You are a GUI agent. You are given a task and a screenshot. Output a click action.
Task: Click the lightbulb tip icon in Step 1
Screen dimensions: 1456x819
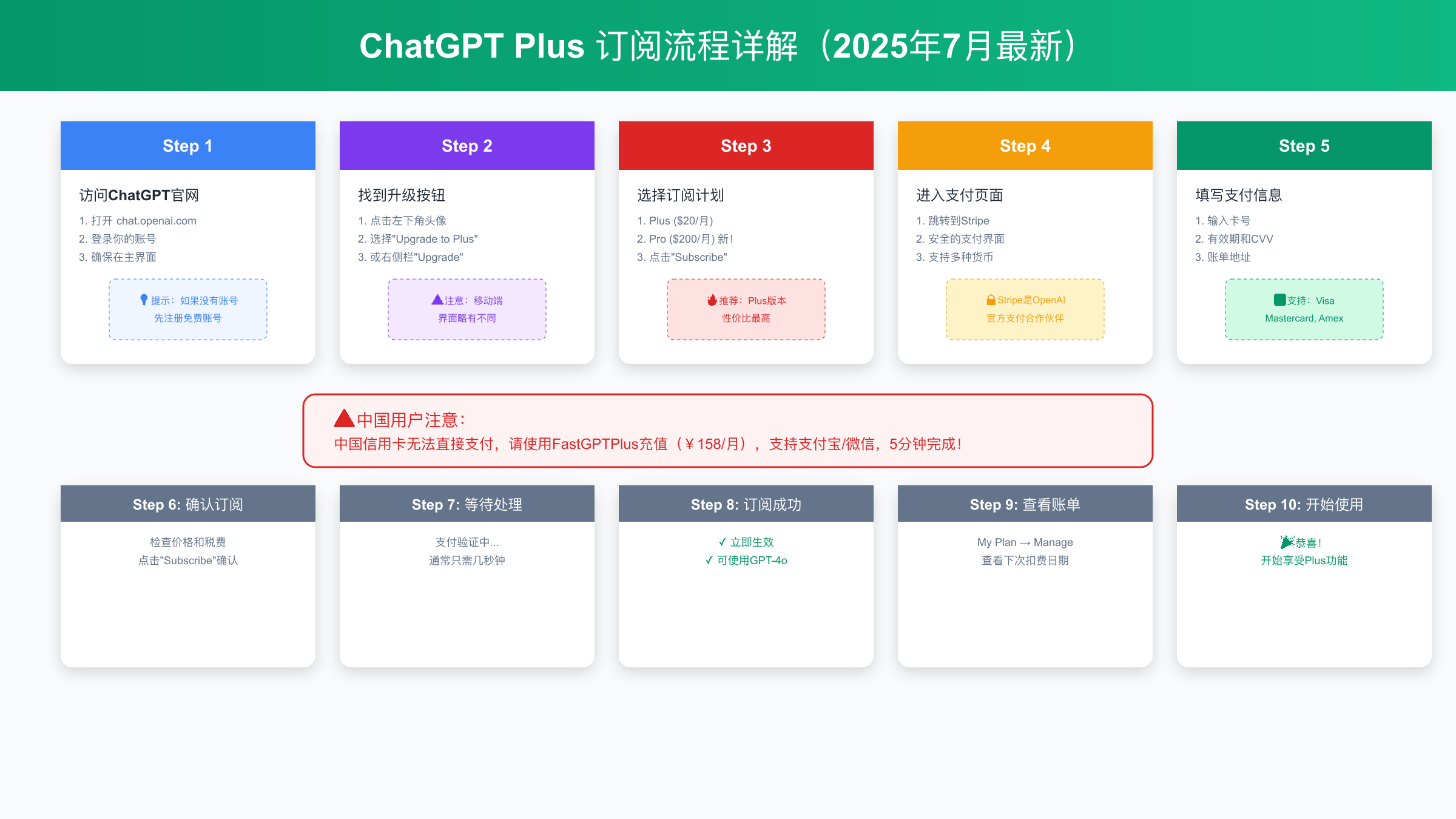click(x=144, y=300)
